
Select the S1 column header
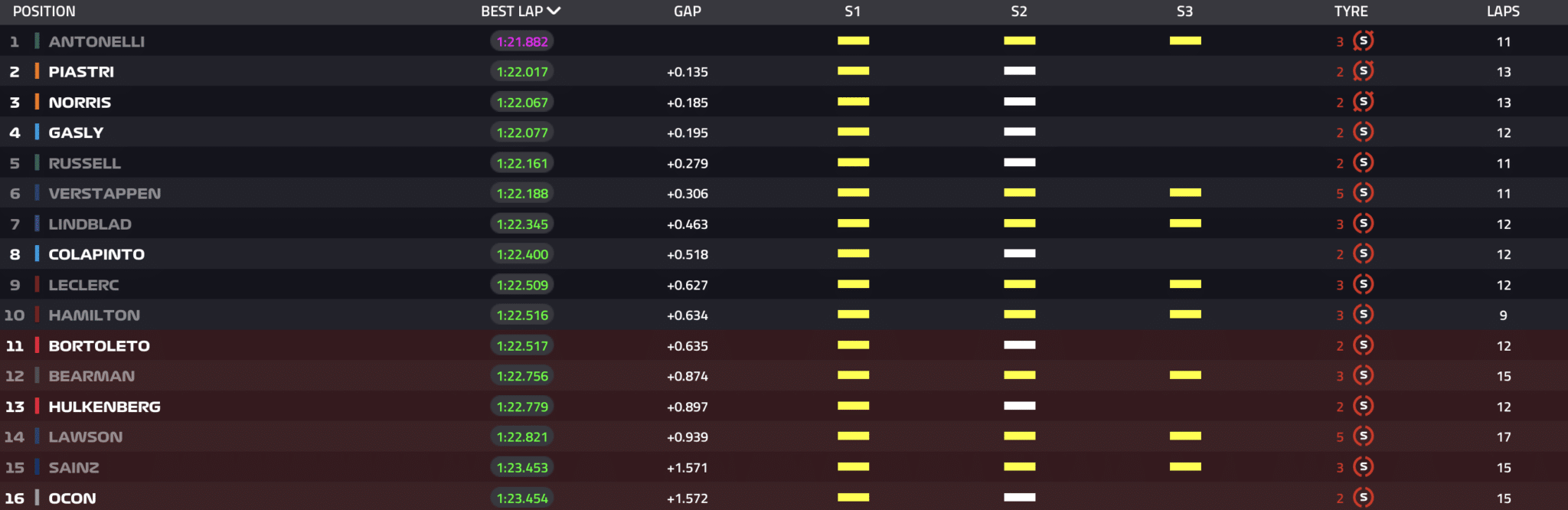coord(853,11)
